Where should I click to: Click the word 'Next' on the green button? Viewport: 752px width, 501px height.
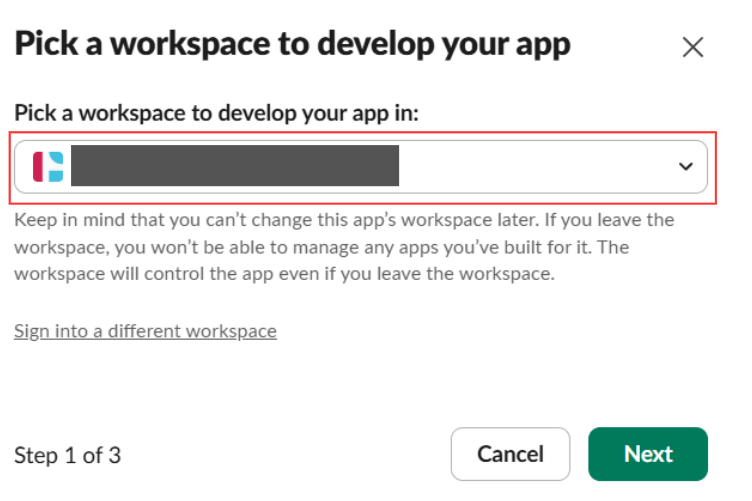coord(648,454)
